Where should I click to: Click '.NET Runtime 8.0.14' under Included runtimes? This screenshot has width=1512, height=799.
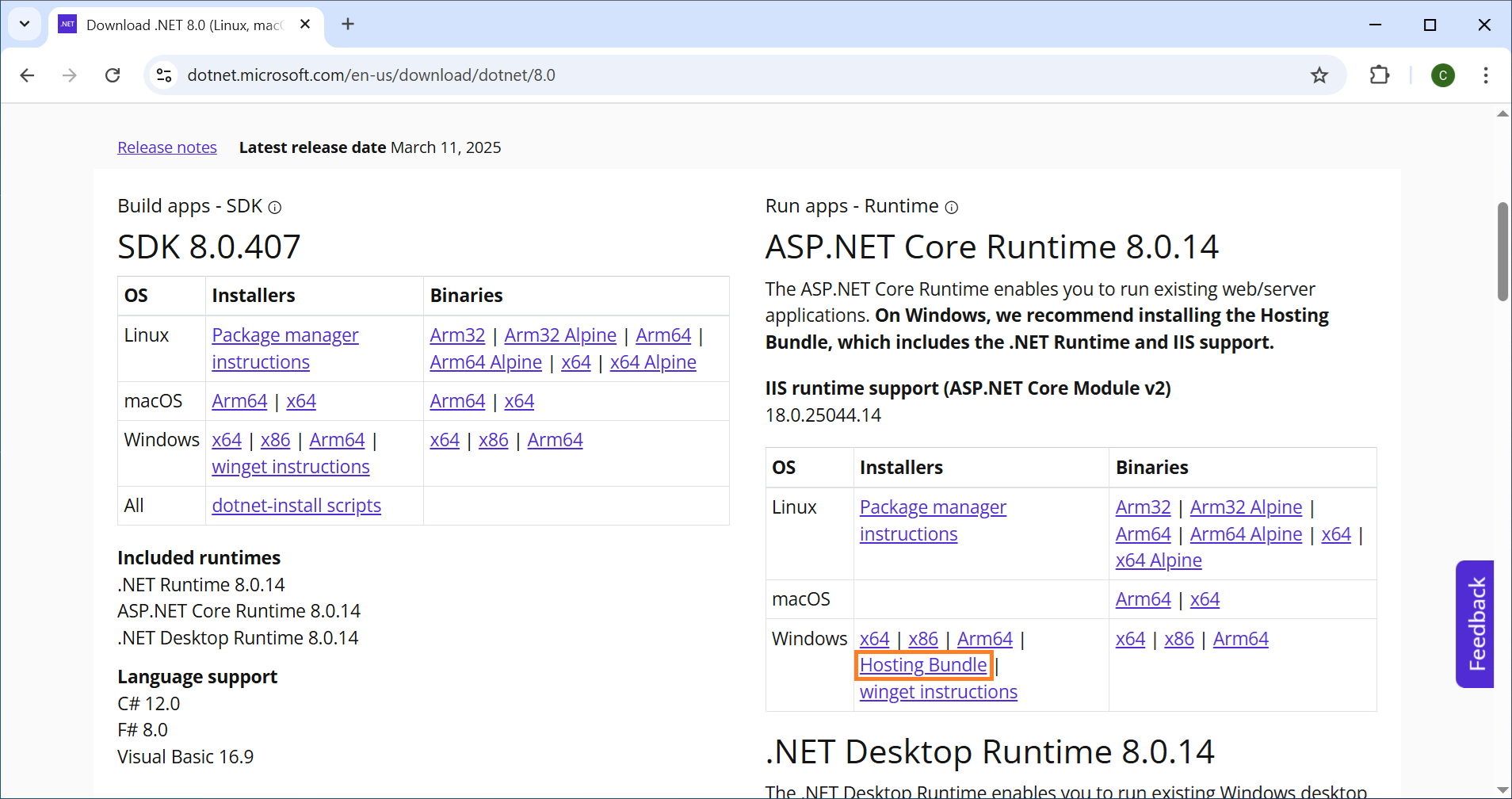coord(201,585)
